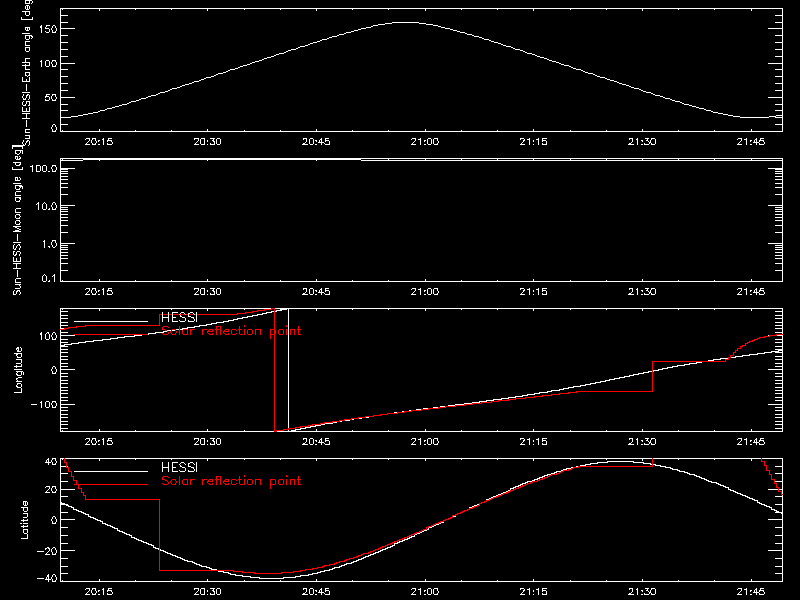Viewport: 800px width, 600px height.
Task: Click 40 tick label on Latitude plot
Action: pos(51,462)
